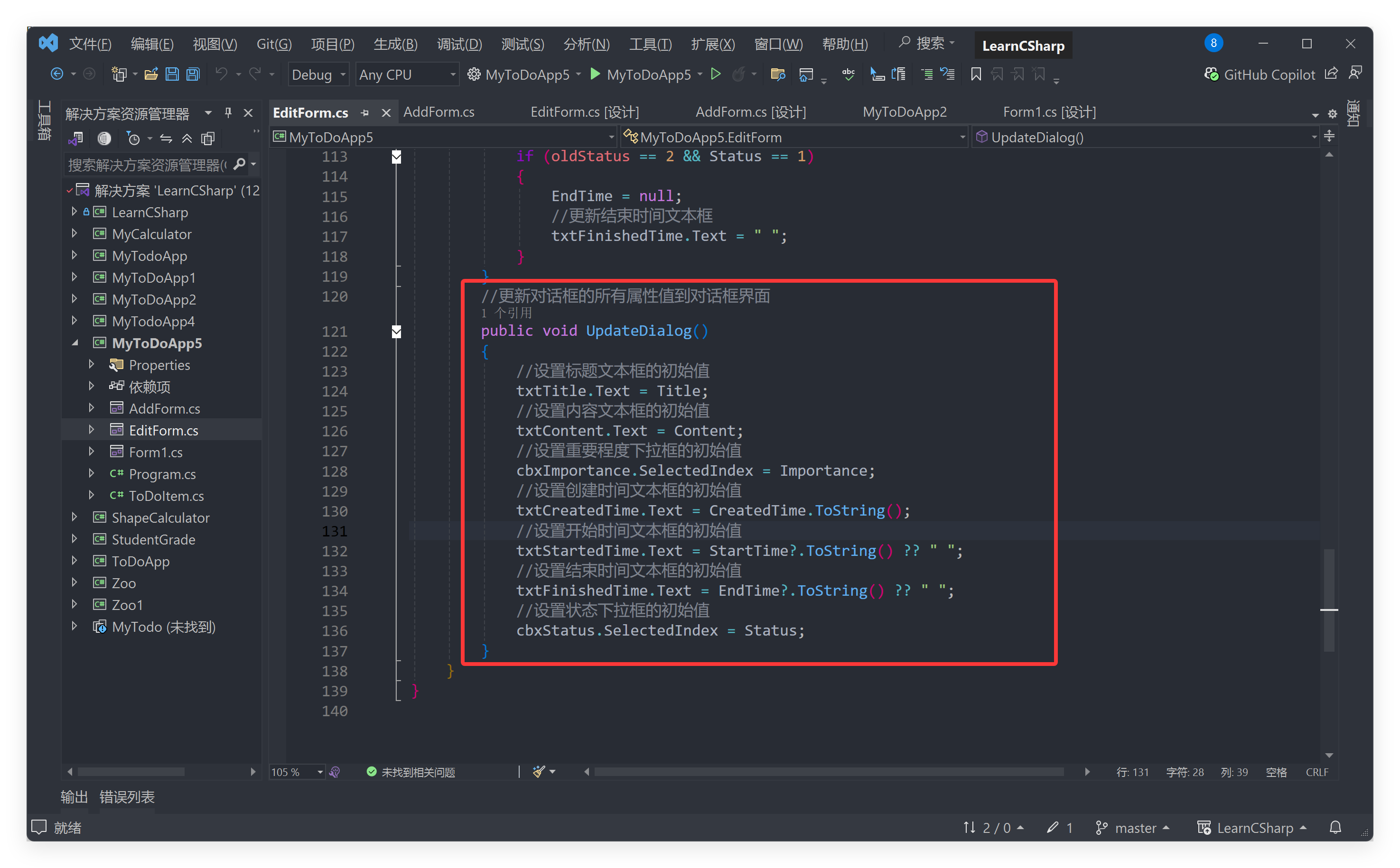Viewport: 1400px width, 868px height.
Task: Open the 文件(F) menu
Action: click(91, 44)
